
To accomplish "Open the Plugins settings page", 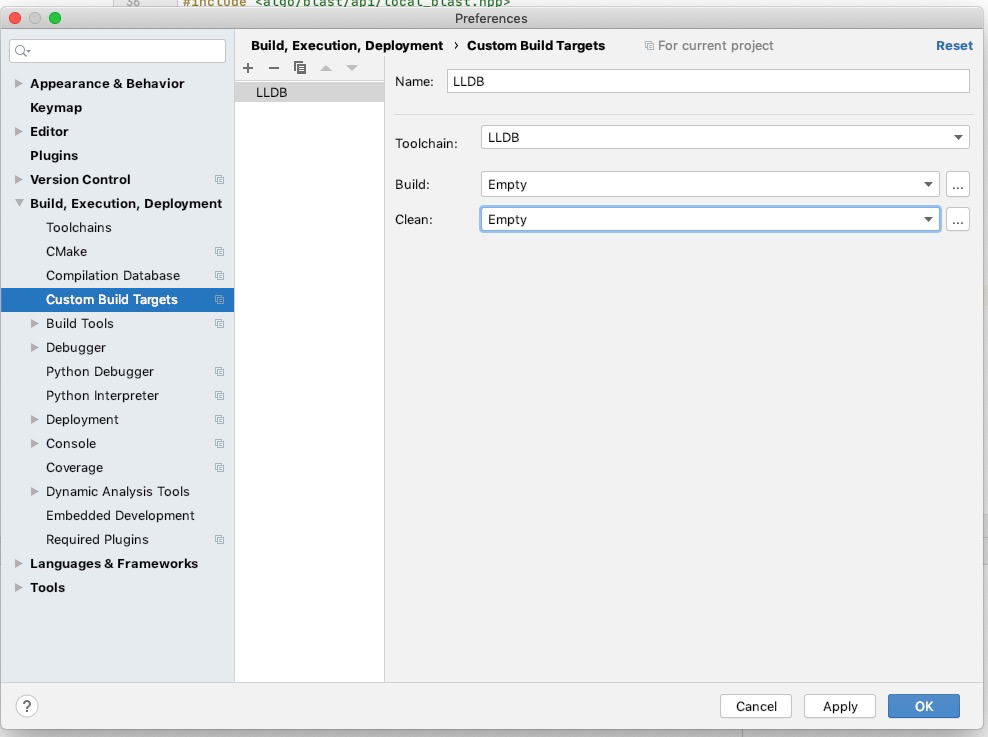I will pos(54,156).
